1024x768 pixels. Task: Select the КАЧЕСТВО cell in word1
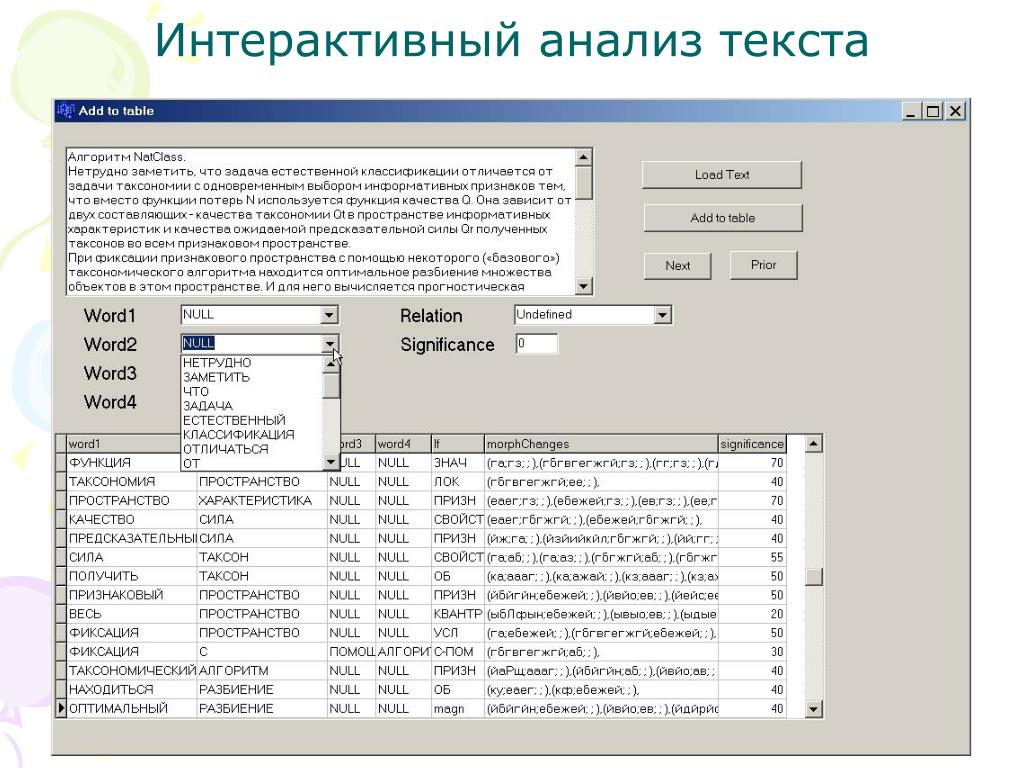tap(132, 519)
